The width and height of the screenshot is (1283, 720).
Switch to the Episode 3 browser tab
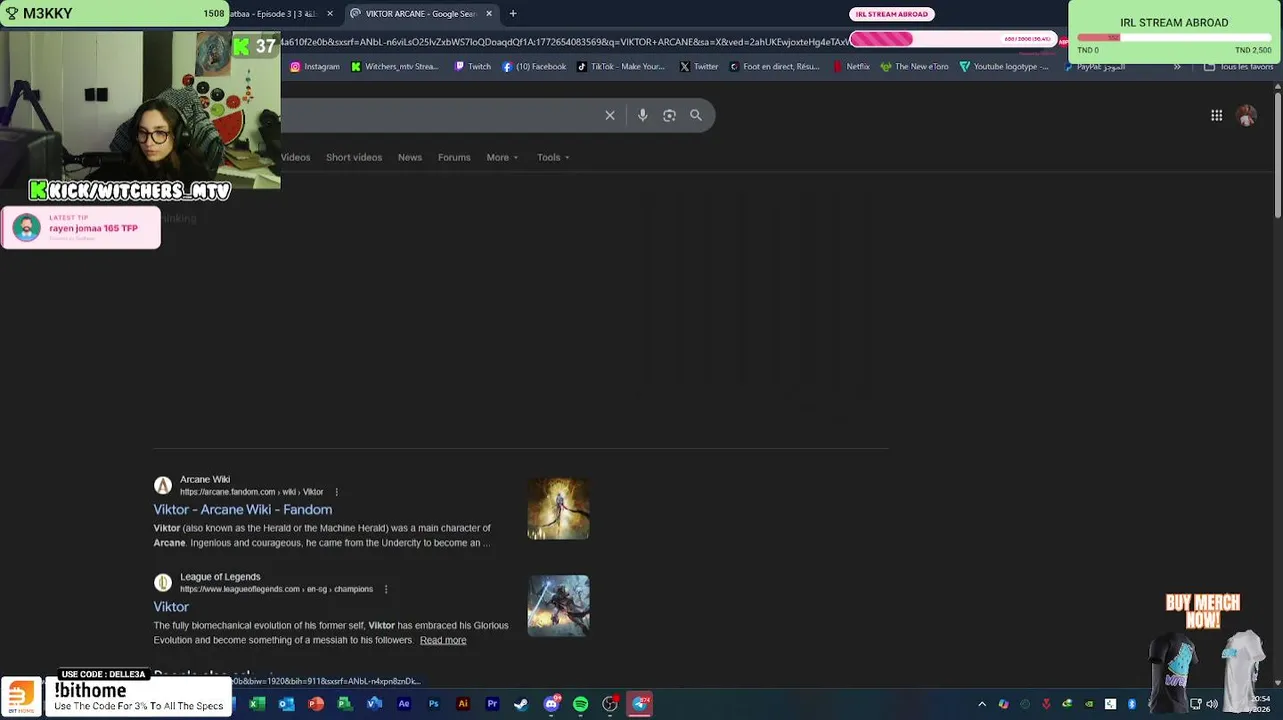point(272,14)
